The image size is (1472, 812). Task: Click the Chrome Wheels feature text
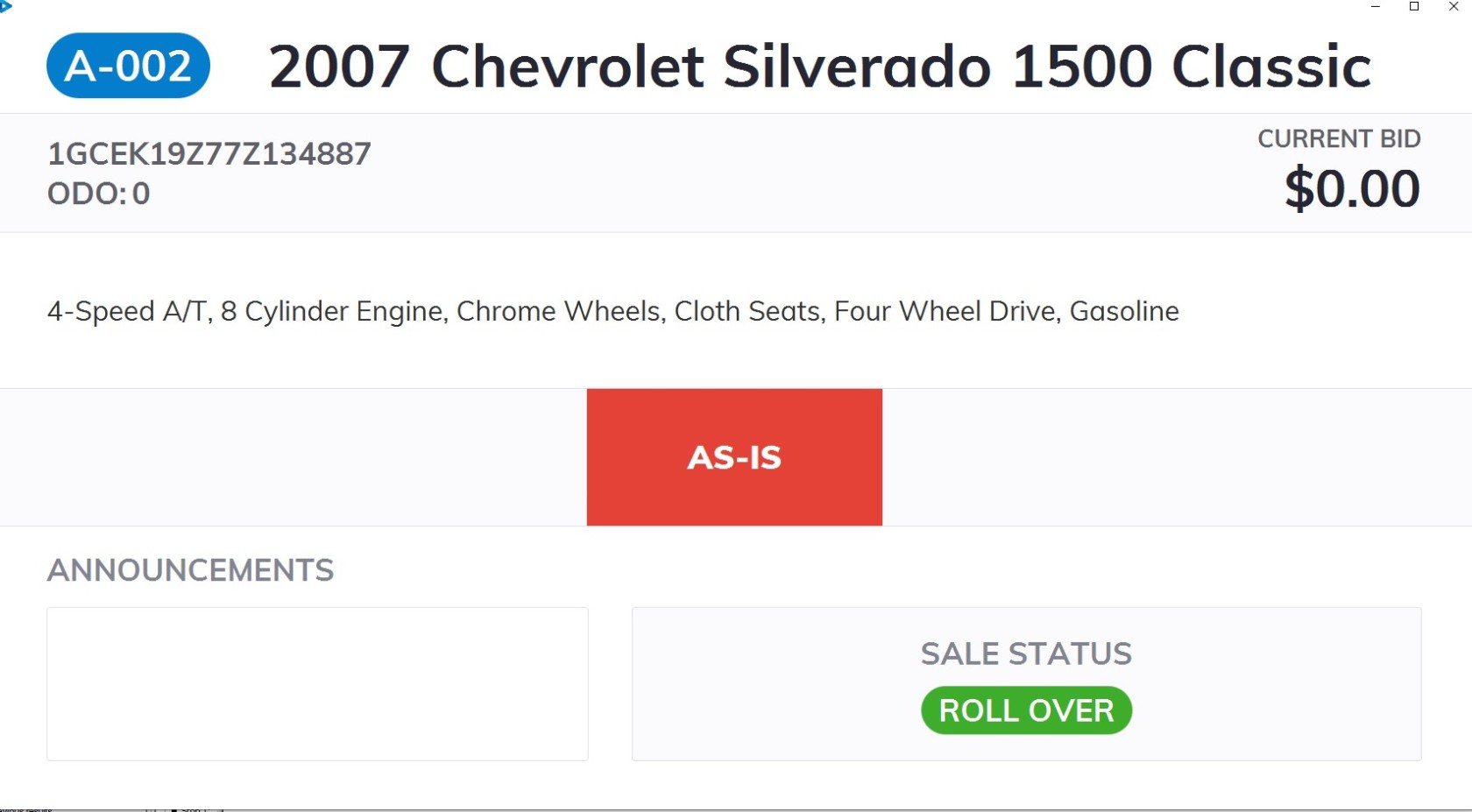[559, 311]
